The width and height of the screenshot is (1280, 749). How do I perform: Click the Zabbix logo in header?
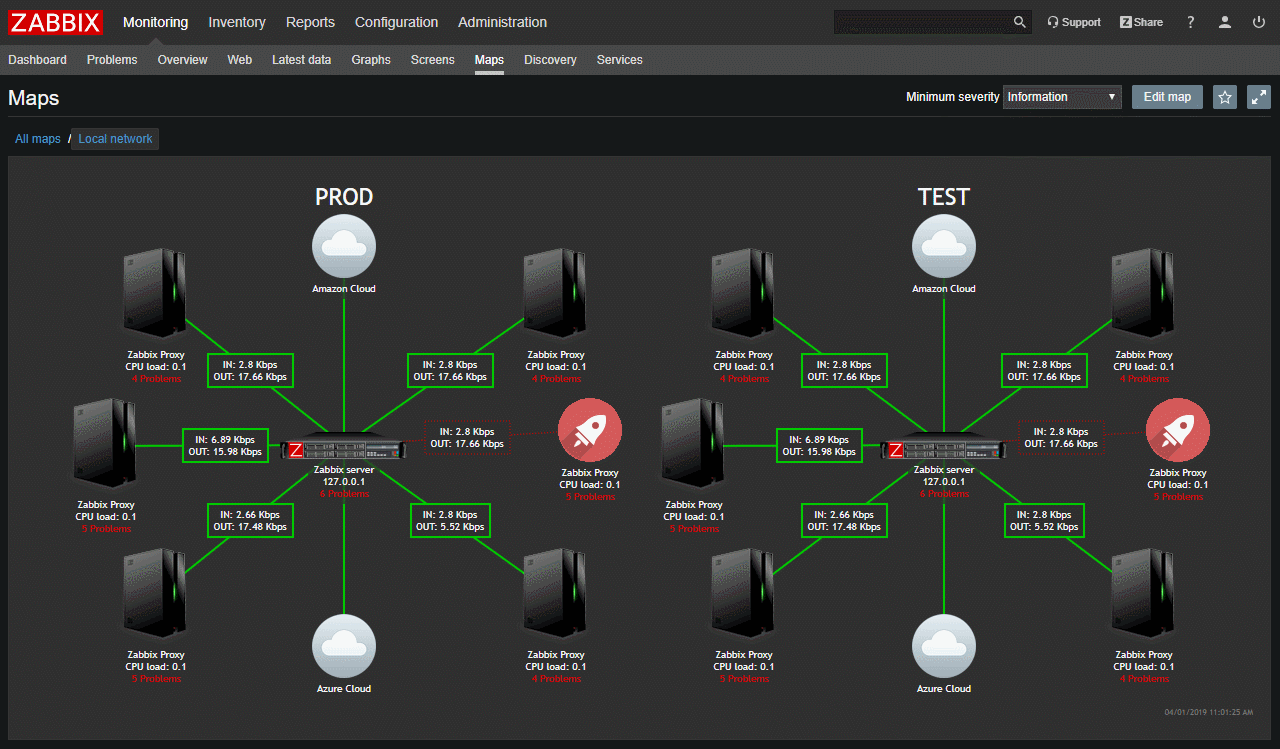[x=56, y=22]
